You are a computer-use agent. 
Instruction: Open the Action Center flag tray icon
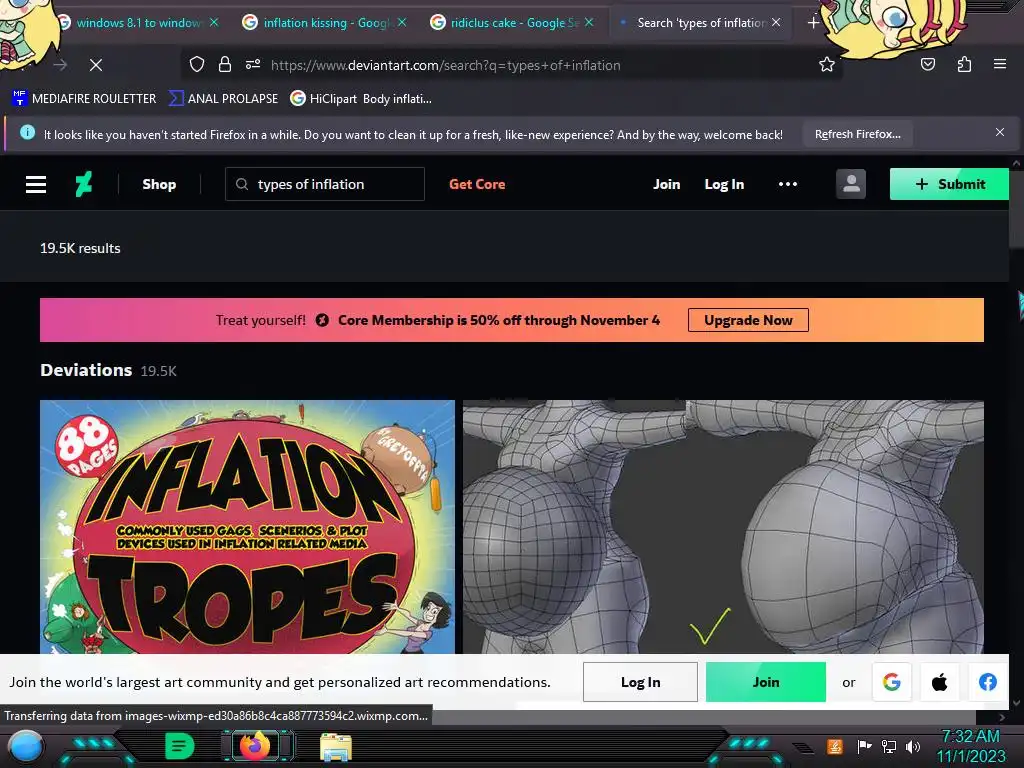[x=864, y=746]
